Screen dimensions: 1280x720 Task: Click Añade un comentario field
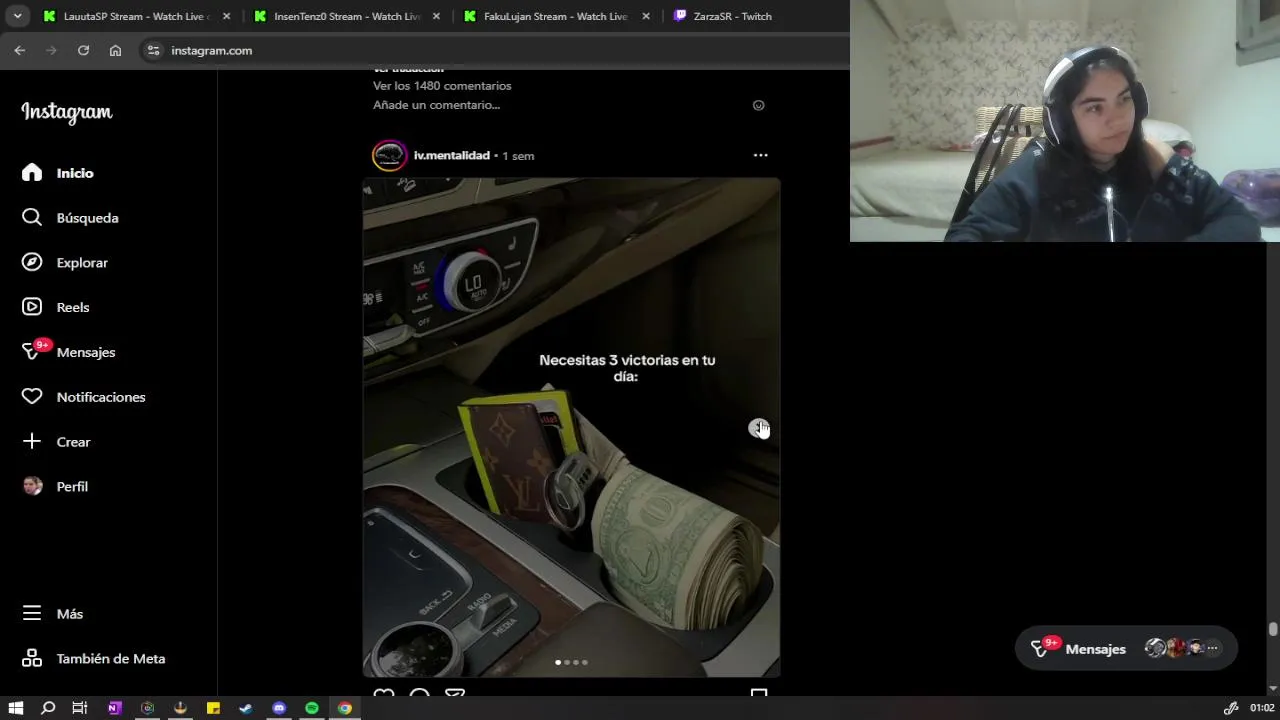coord(437,105)
